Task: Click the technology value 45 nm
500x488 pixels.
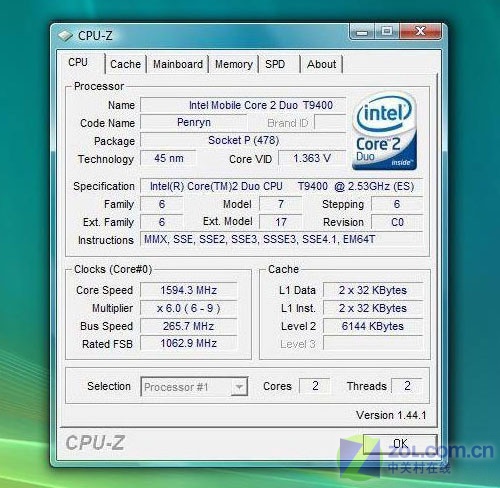Action: coord(168,158)
